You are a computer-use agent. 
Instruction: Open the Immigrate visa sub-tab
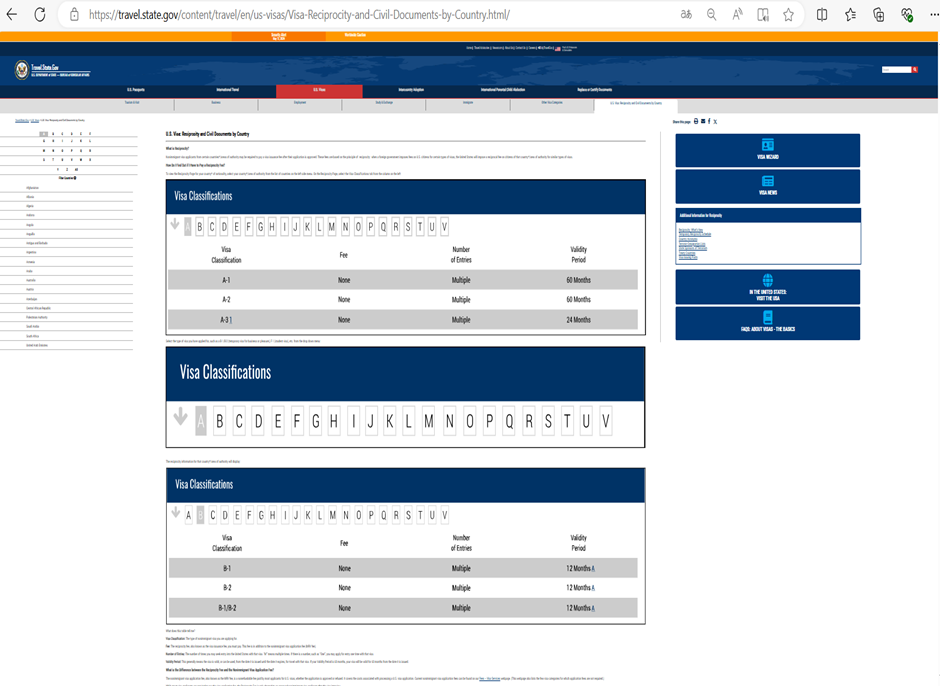pos(468,103)
